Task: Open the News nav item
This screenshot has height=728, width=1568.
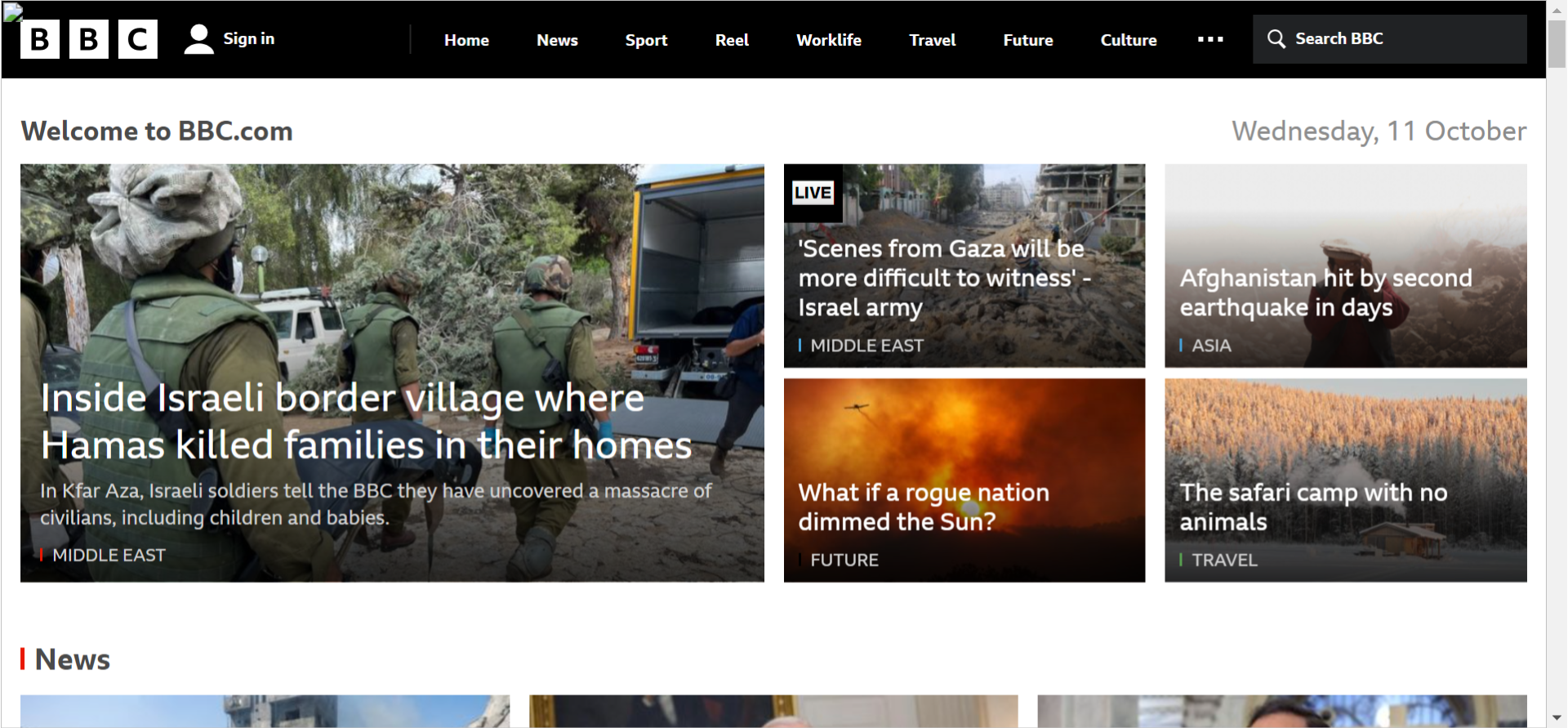Action: click(x=557, y=40)
